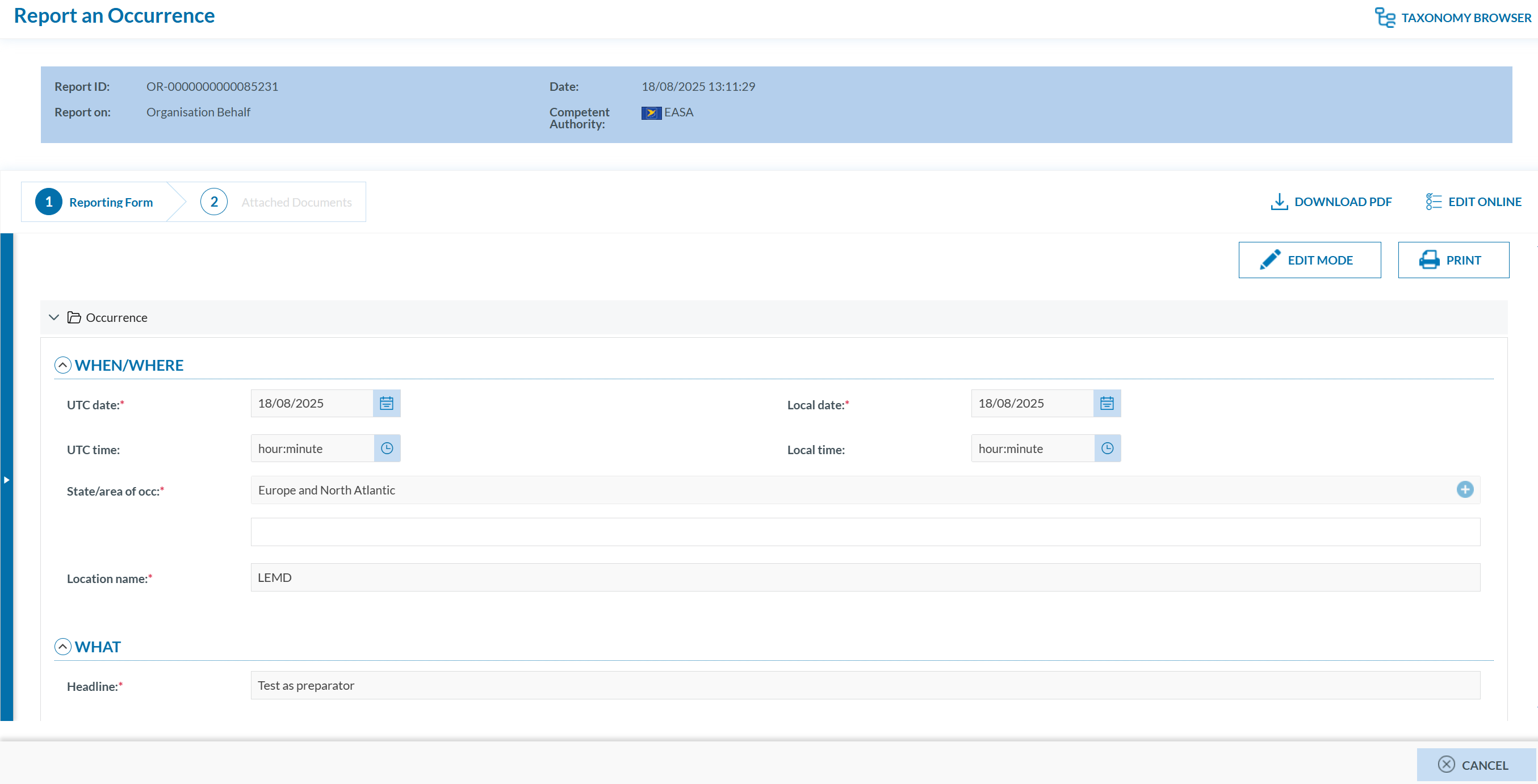Click the Edit Mode button
This screenshot has height=784, width=1538.
pos(1309,260)
